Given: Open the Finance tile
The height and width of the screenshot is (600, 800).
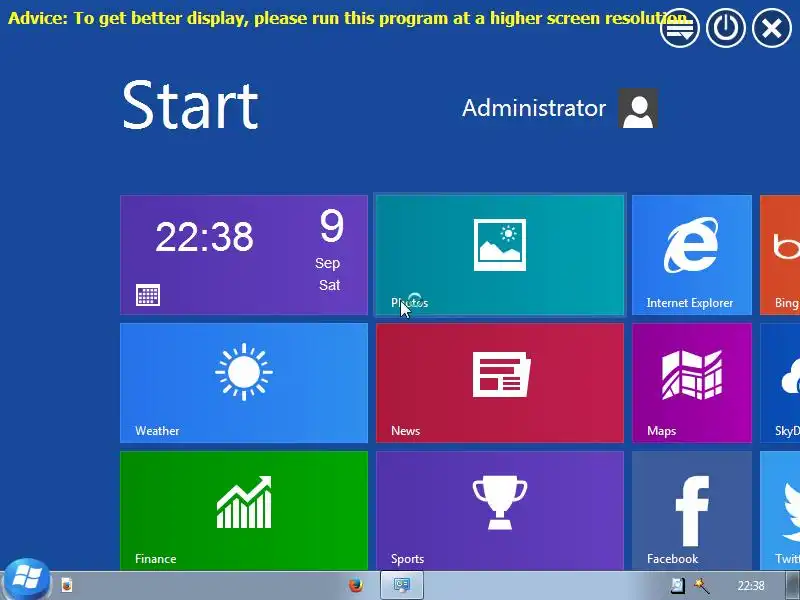Looking at the screenshot, I should (244, 511).
